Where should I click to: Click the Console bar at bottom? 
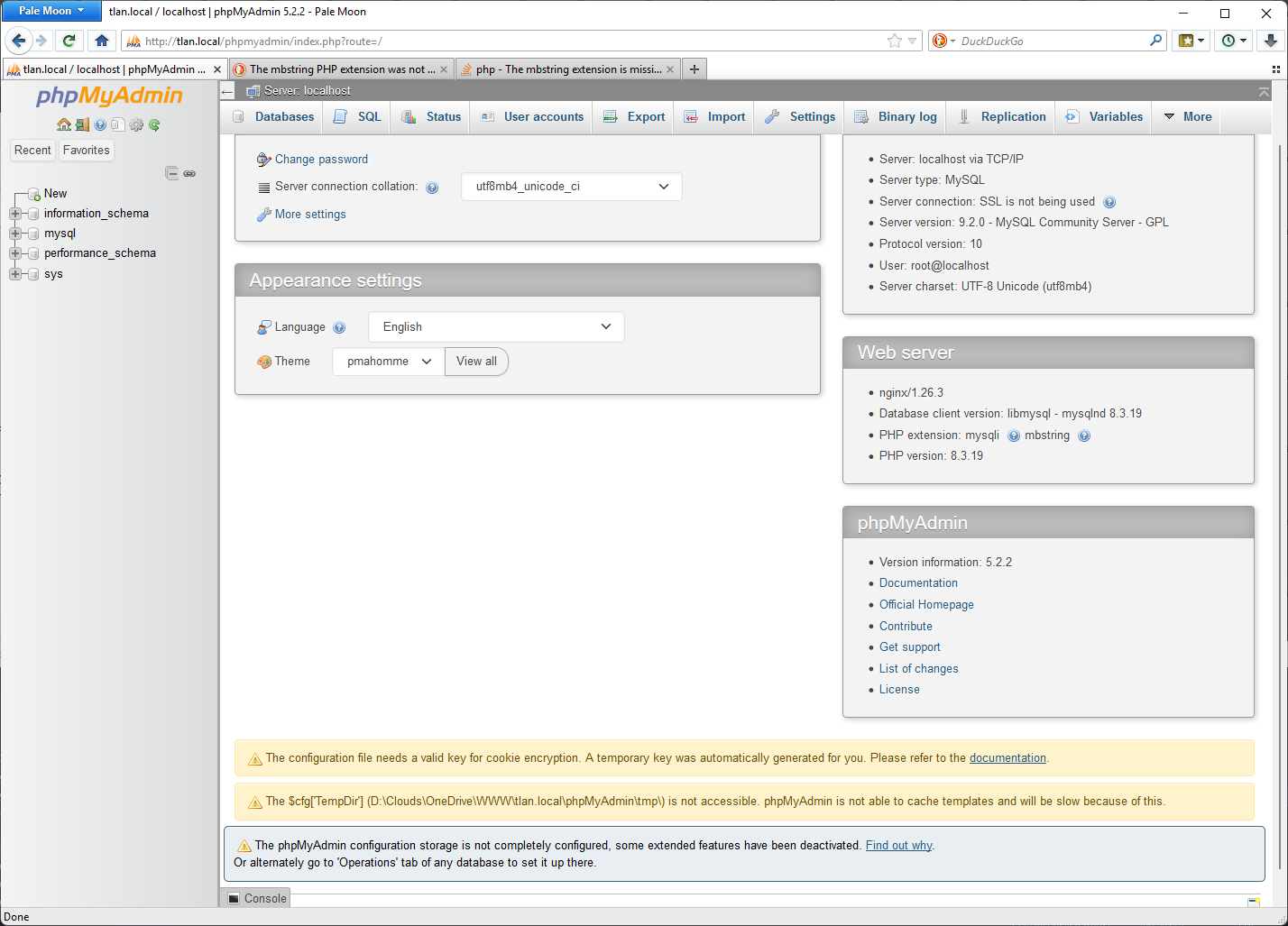(x=256, y=898)
